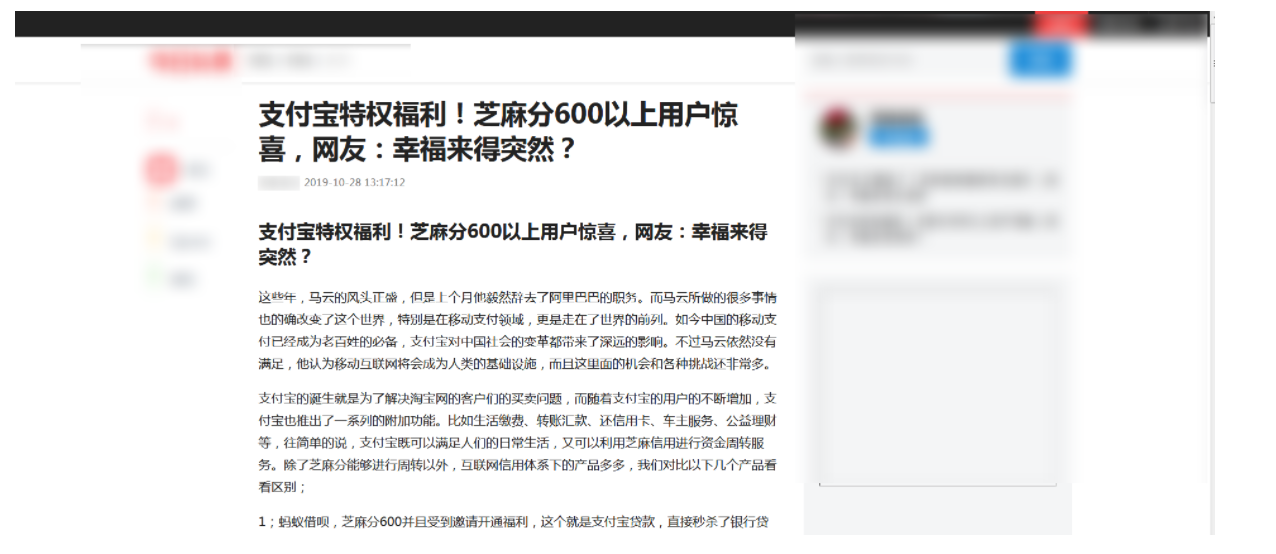Image resolution: width=1276 pixels, height=554 pixels.
Task: Focus the search input beside blue button
Action: pyautogui.click(x=907, y=61)
